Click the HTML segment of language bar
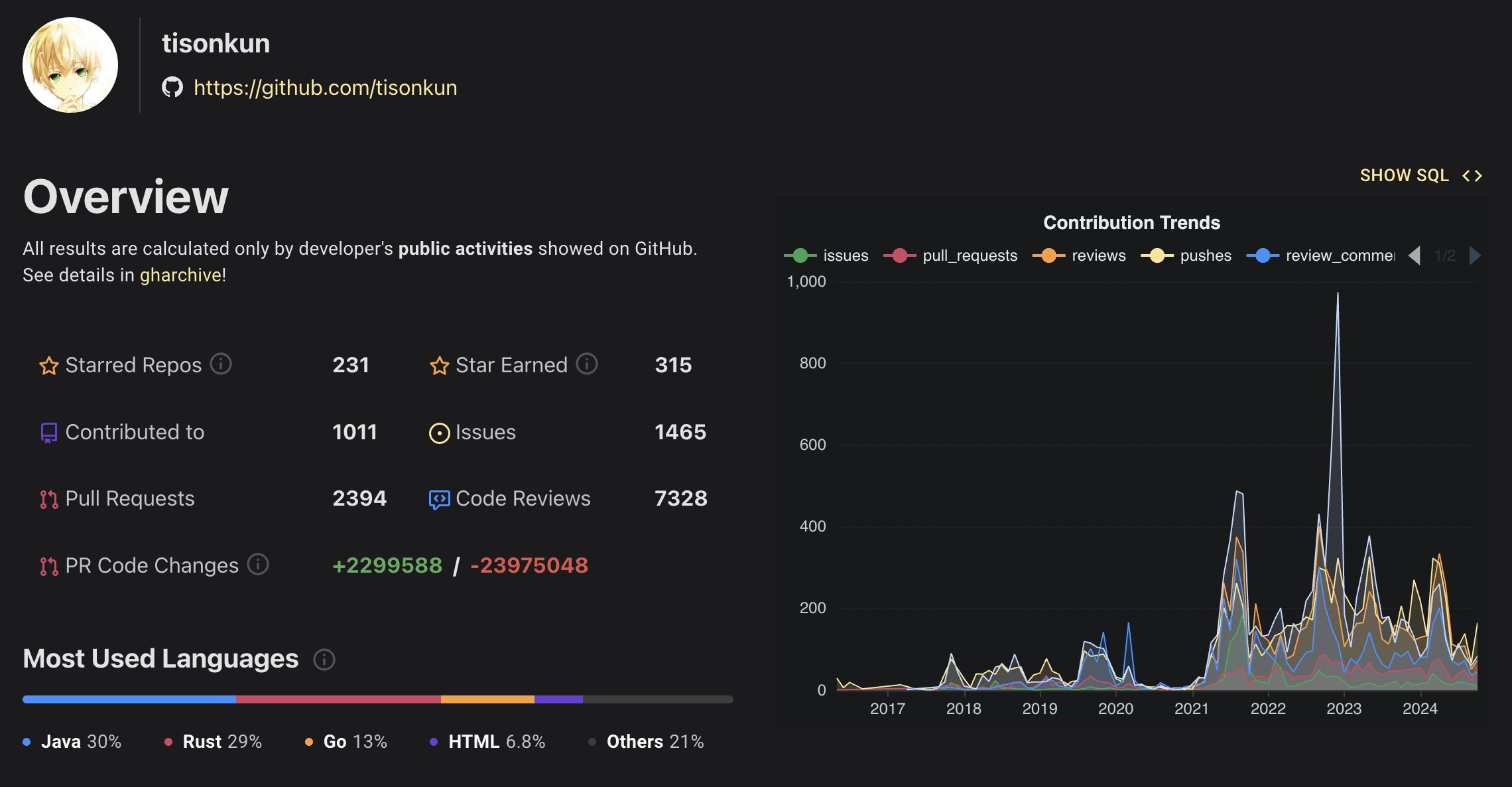1512x787 pixels. 558,699
